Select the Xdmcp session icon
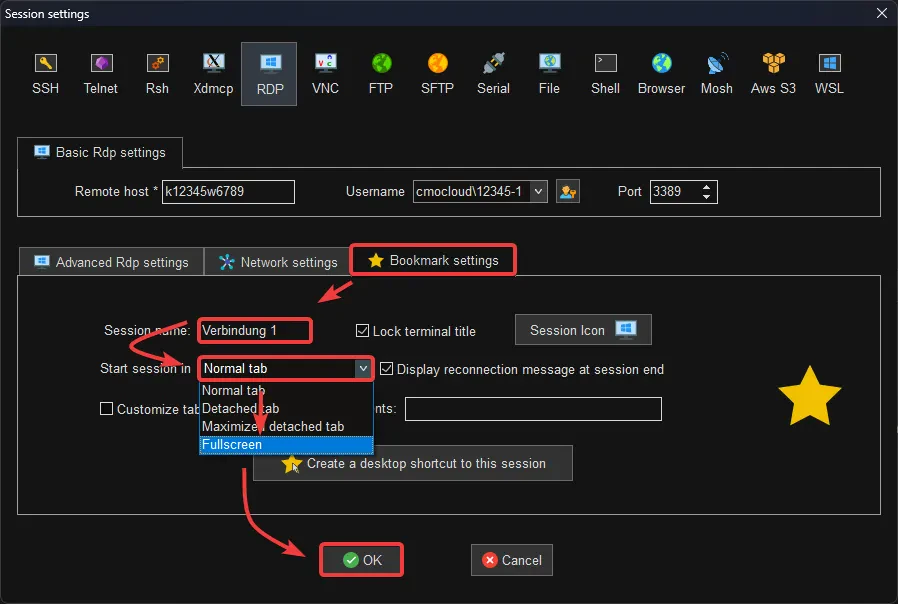 (213, 74)
